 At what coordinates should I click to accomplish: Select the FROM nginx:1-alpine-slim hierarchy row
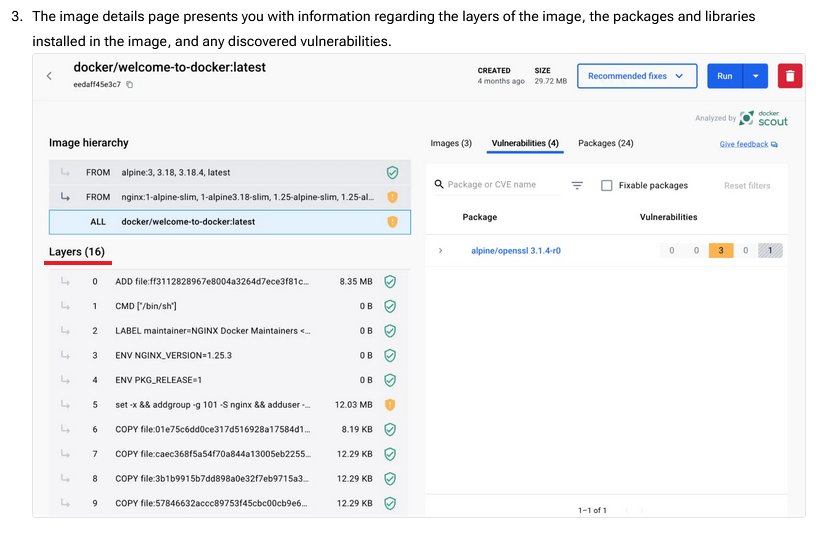(230, 197)
